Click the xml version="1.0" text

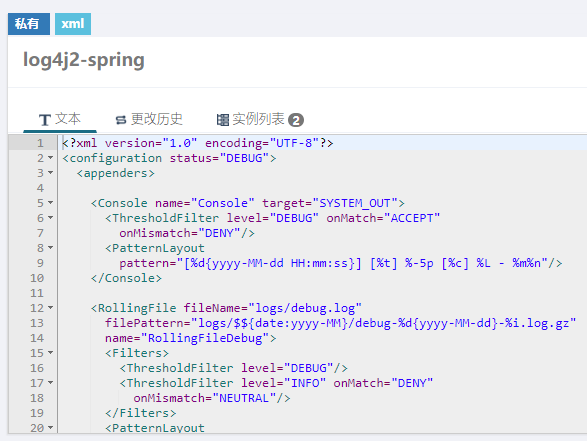click(137, 143)
